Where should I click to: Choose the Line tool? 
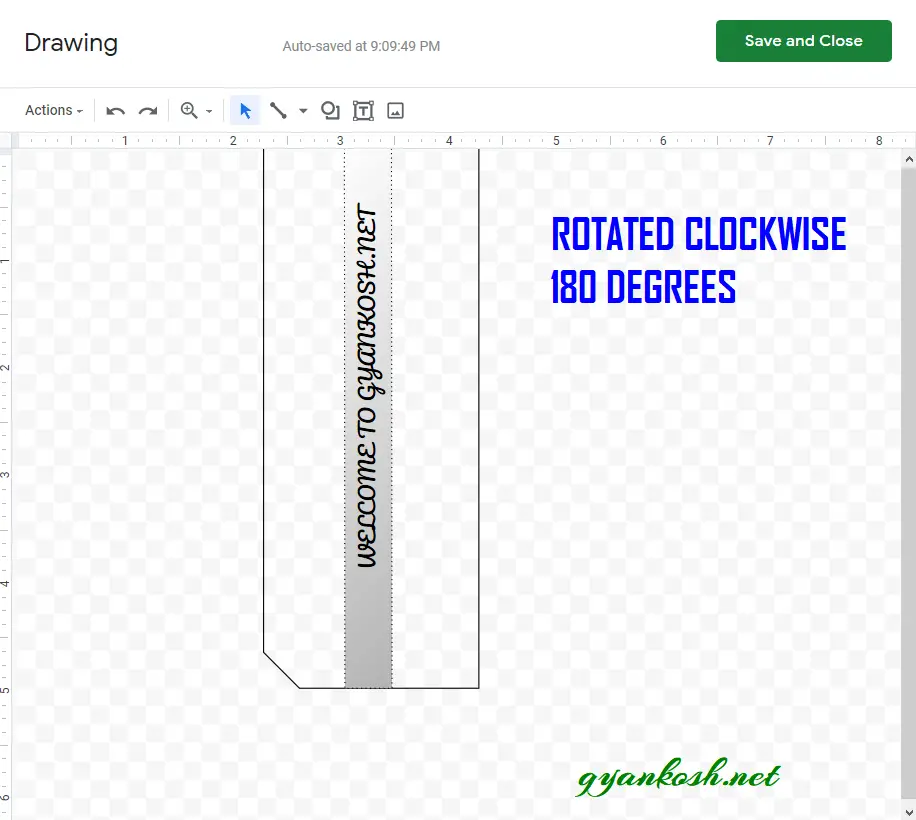278,110
